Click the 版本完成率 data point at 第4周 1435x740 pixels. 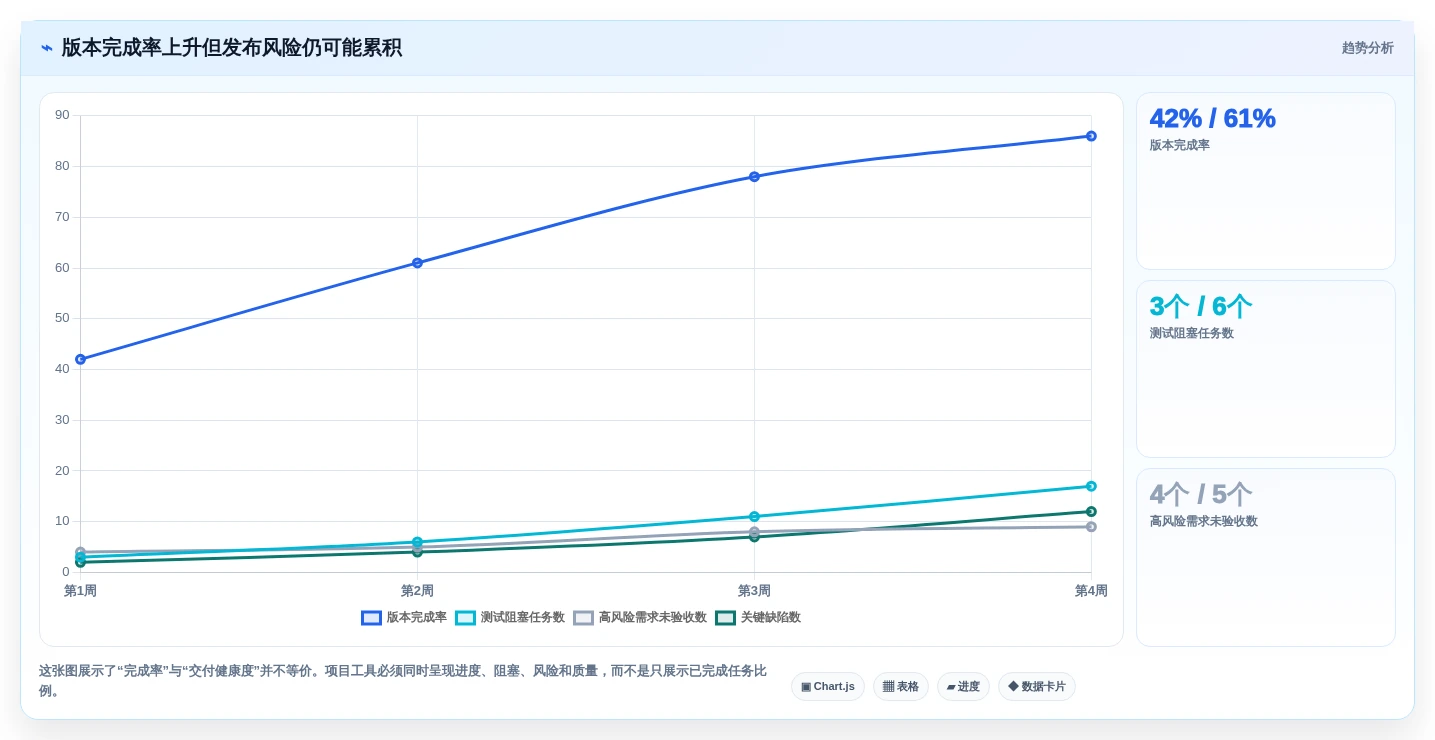coord(1091,136)
